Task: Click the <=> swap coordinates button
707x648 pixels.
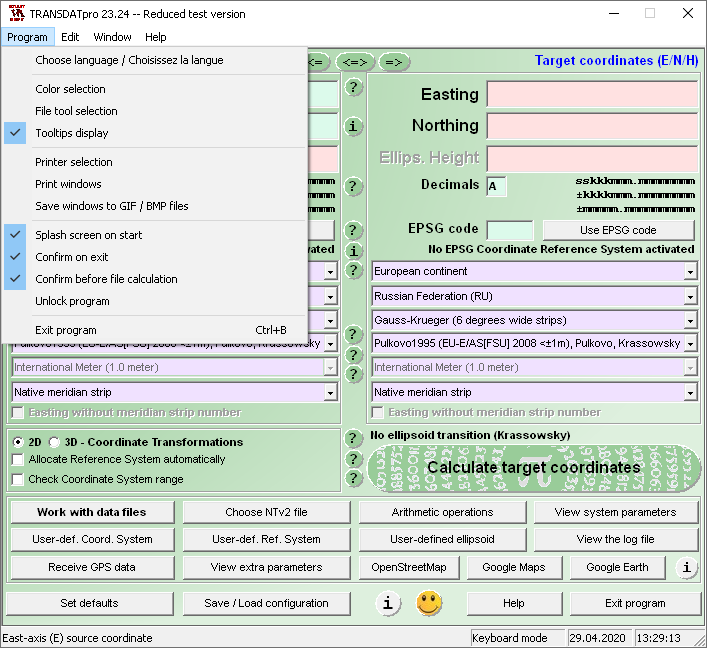Action: (355, 62)
